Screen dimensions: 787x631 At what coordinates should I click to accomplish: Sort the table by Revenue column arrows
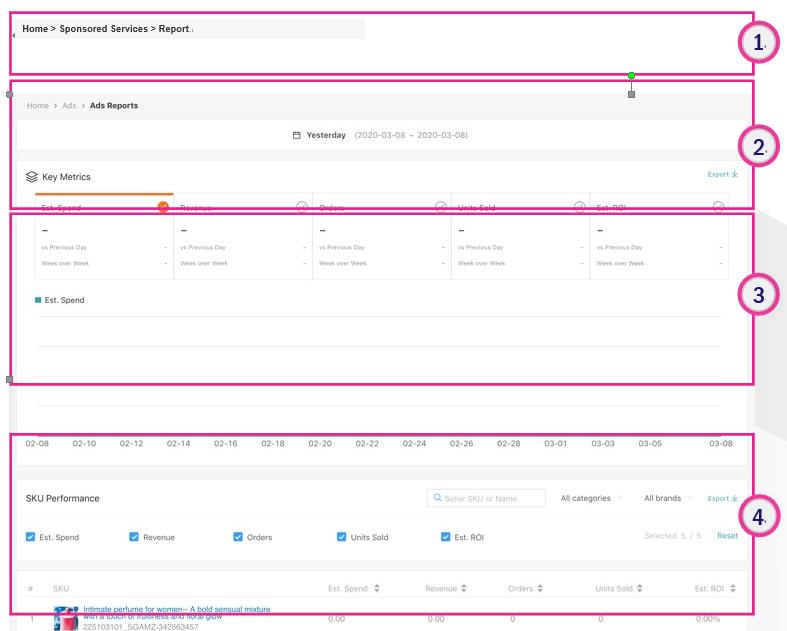[463, 588]
